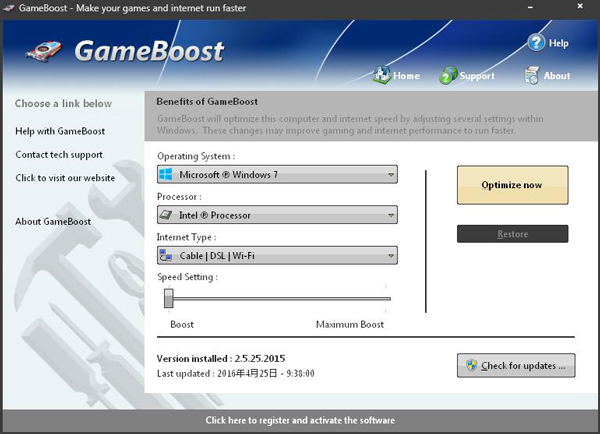Click the Windows logo in OS dropdown
600x434 pixels.
coord(166,175)
